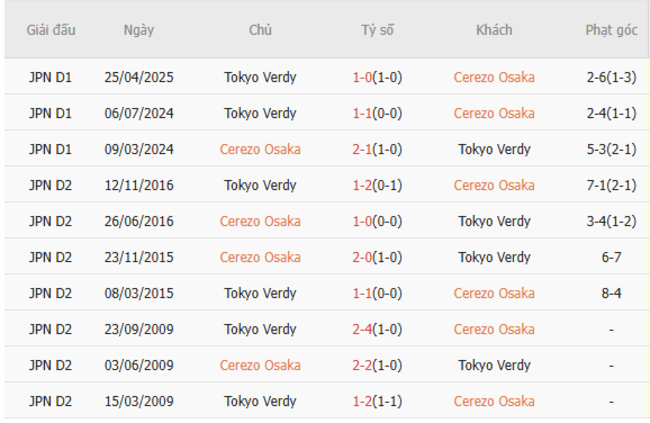This screenshot has height=423, width=650.
Task: Click the "Phạt góc" column header
Action: click(611, 30)
